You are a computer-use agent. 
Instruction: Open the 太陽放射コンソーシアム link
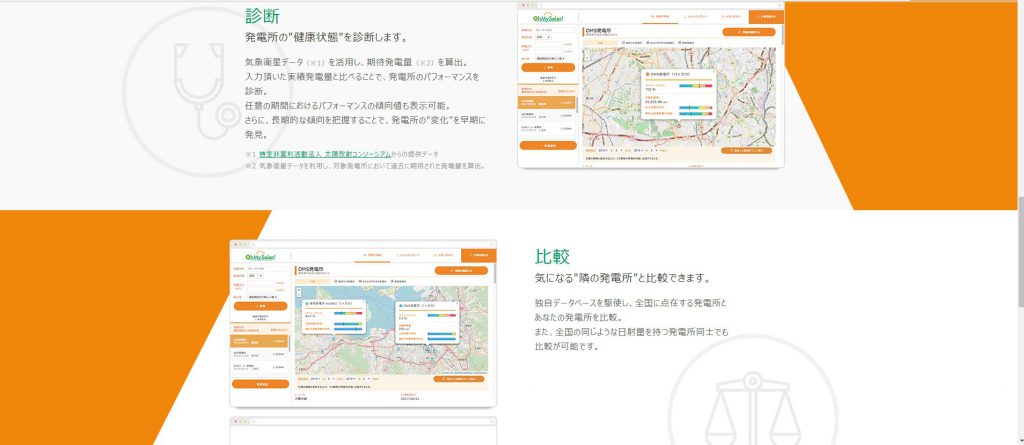(x=325, y=154)
